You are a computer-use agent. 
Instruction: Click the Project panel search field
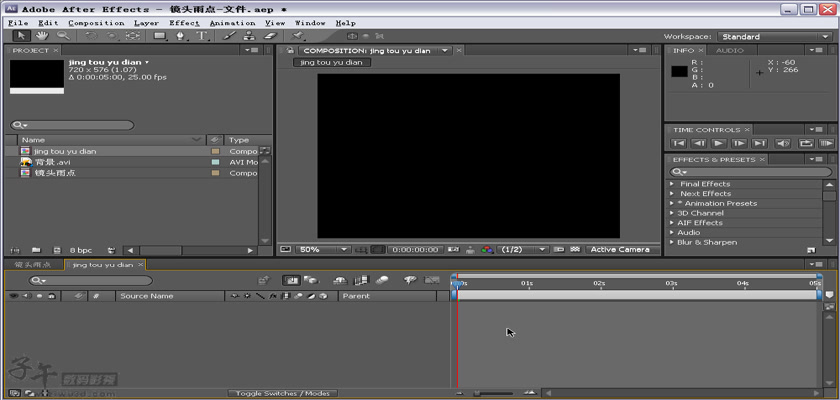tap(72, 125)
